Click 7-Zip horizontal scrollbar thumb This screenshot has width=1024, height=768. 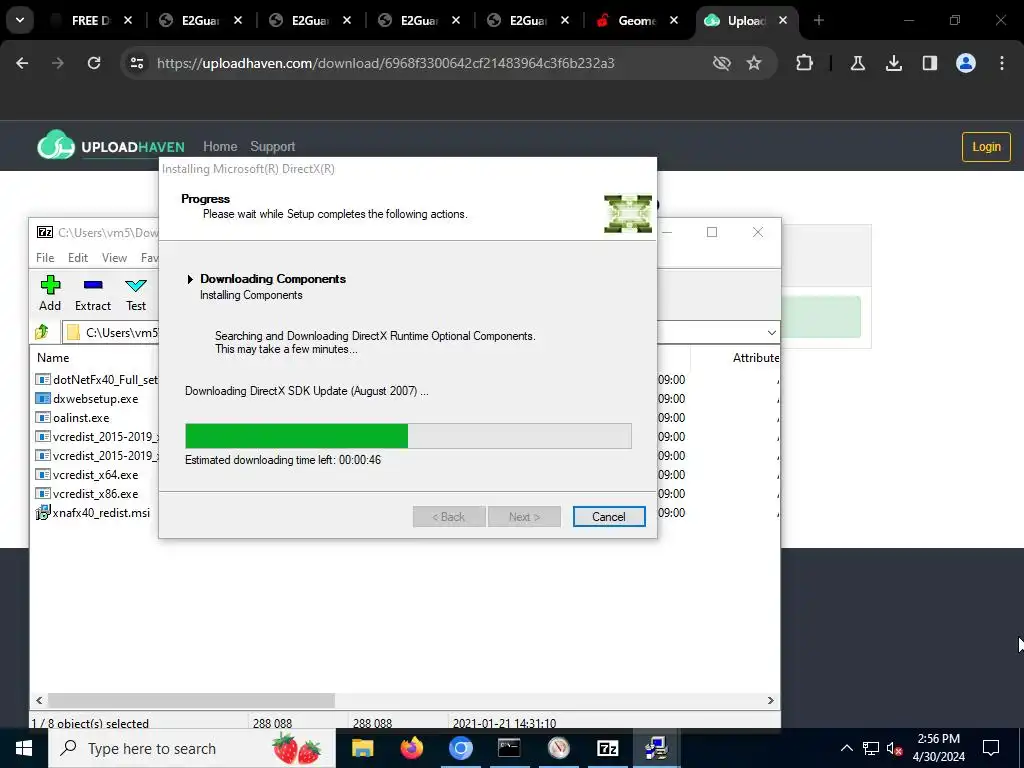(191, 700)
